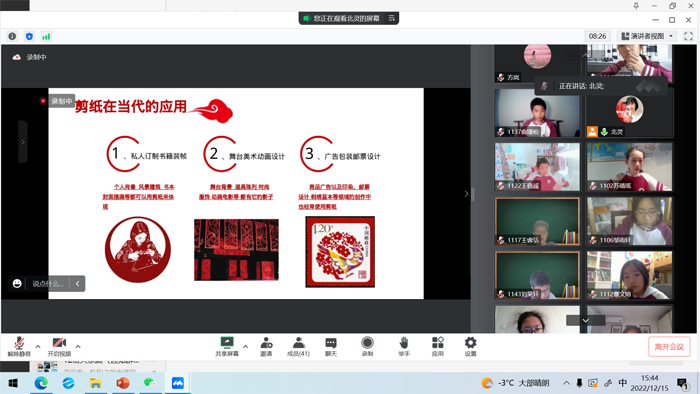
Task: Open the invite participants icon
Action: (x=266, y=346)
